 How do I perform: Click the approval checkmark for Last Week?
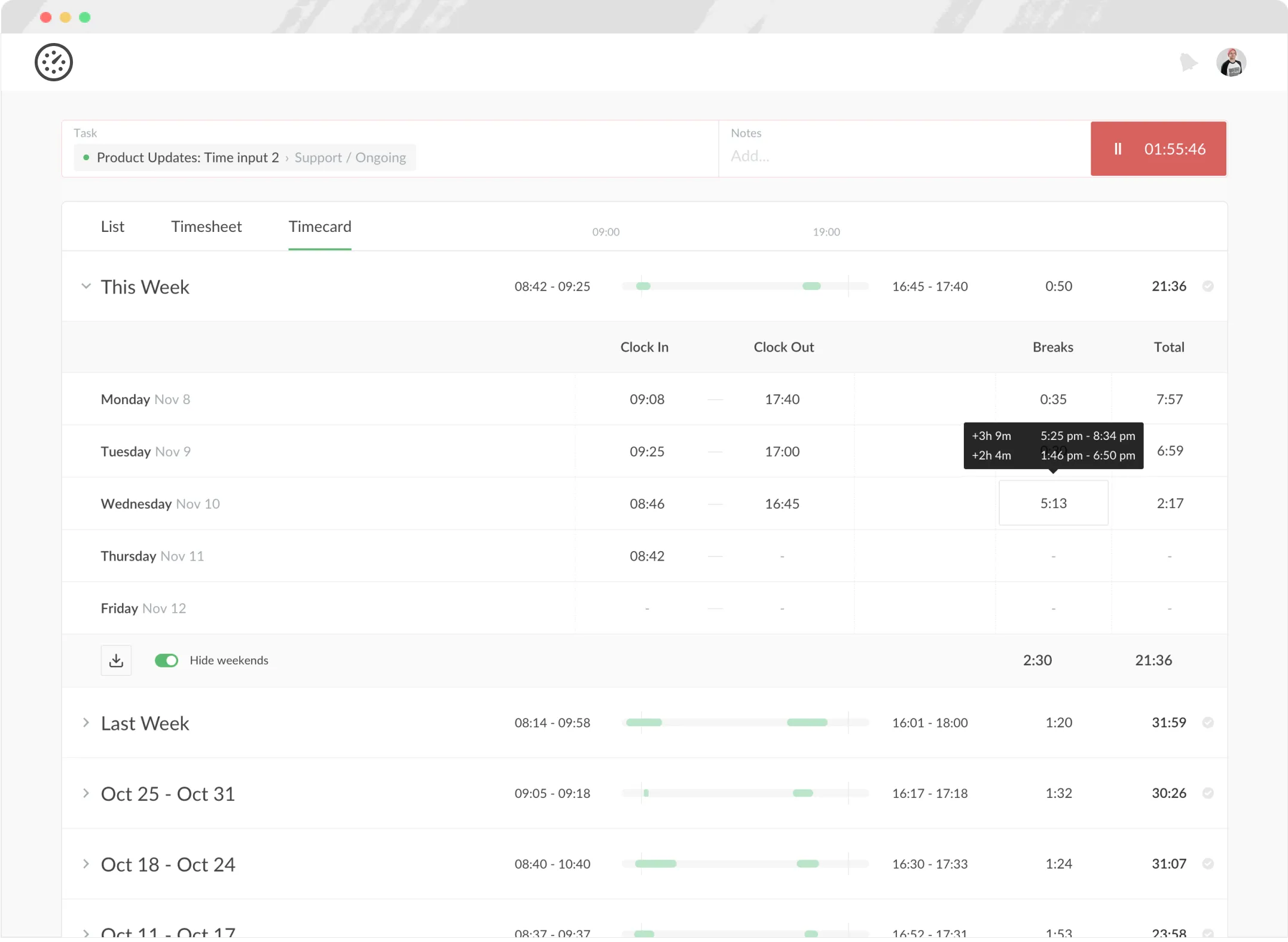pos(1208,723)
